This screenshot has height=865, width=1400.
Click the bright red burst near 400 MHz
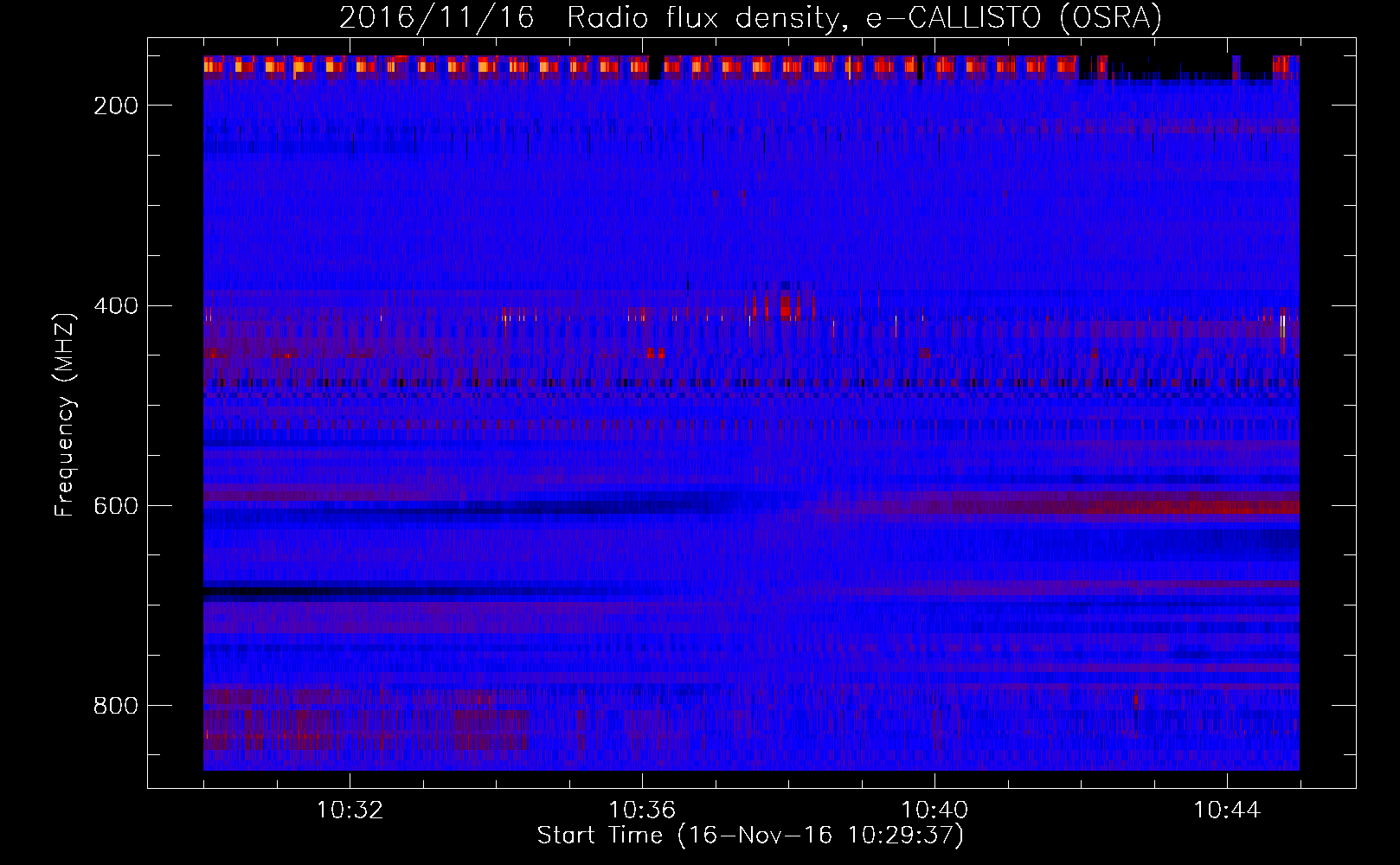pyautogui.click(x=785, y=306)
